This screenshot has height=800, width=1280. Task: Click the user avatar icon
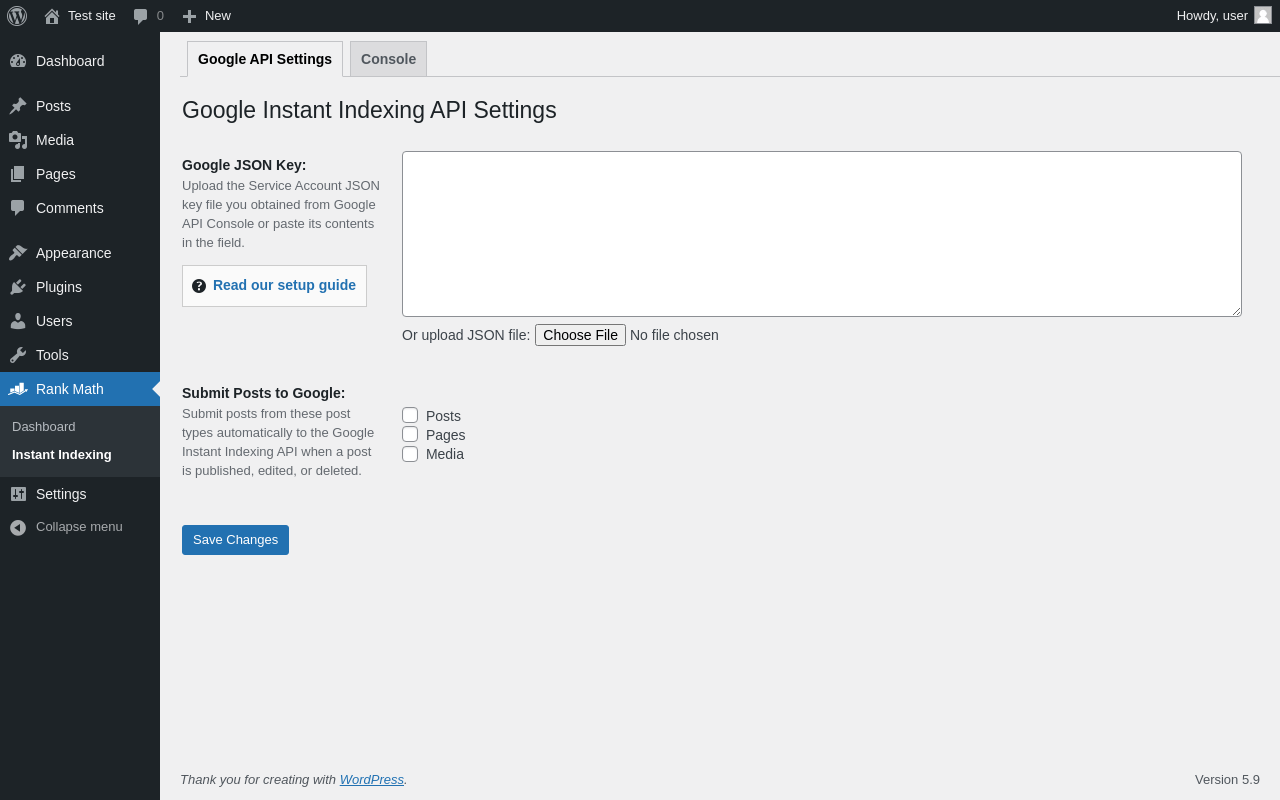pos(1263,15)
